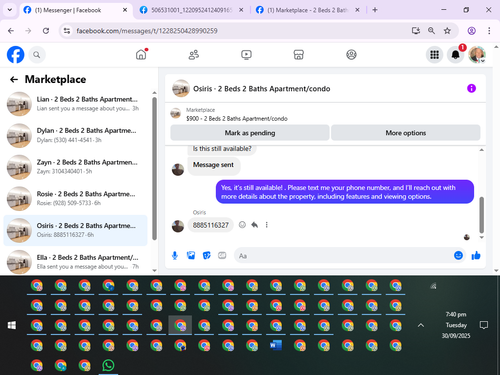Send a thumbs up like

click(x=476, y=255)
